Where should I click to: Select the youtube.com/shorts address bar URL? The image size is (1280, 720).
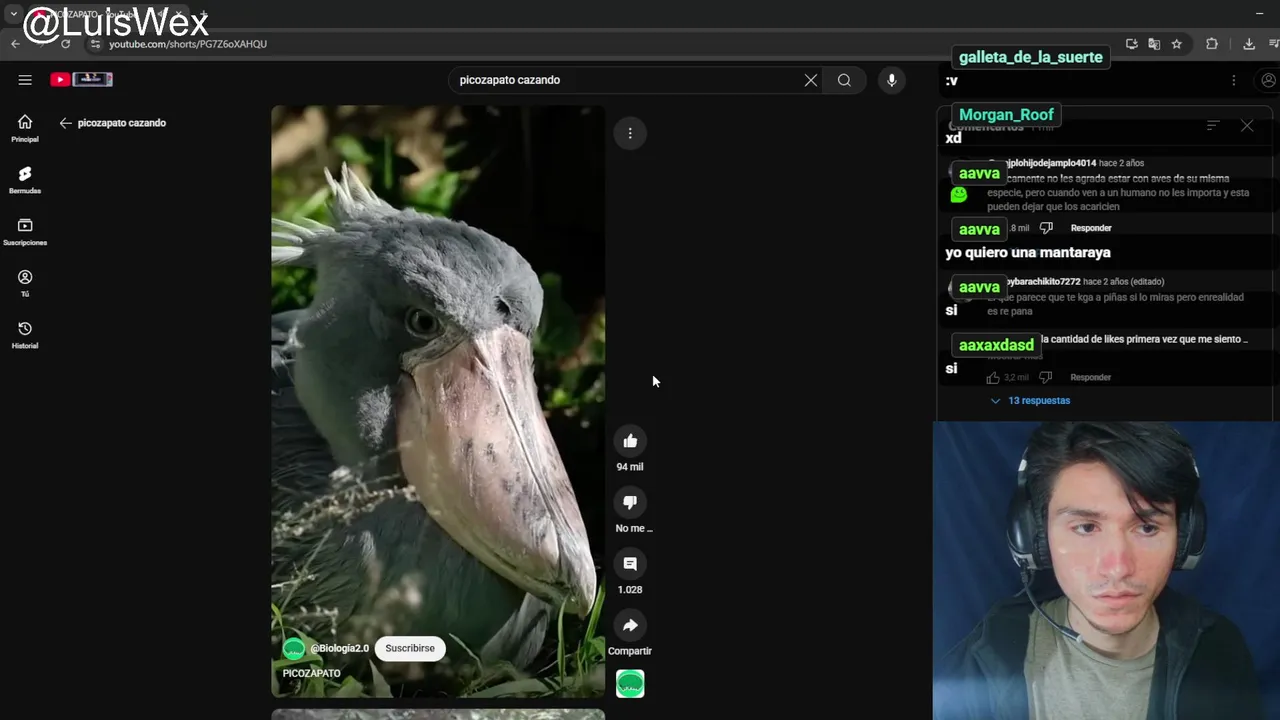[x=188, y=44]
